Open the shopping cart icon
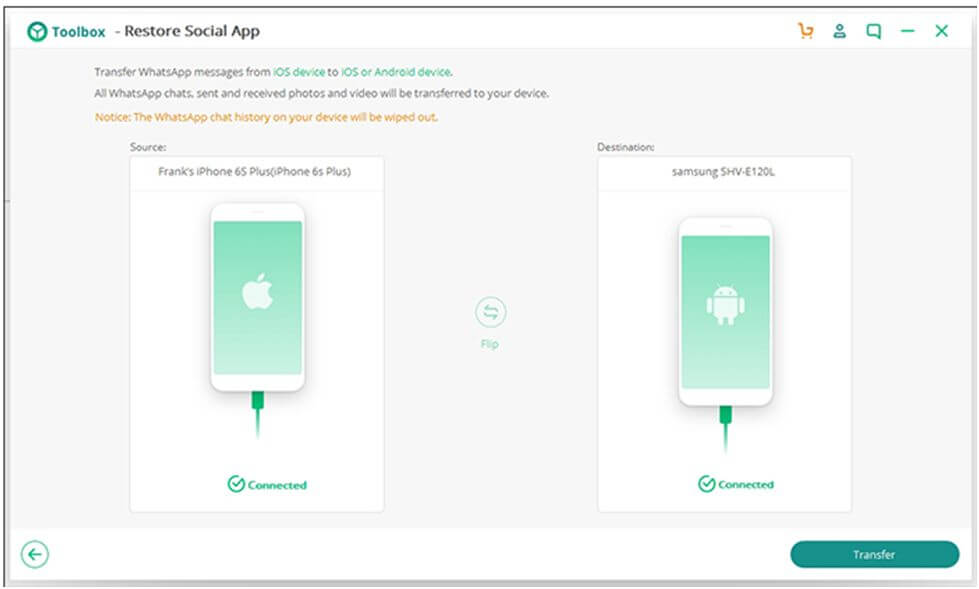Screen dimensions: 979x589 805,31
